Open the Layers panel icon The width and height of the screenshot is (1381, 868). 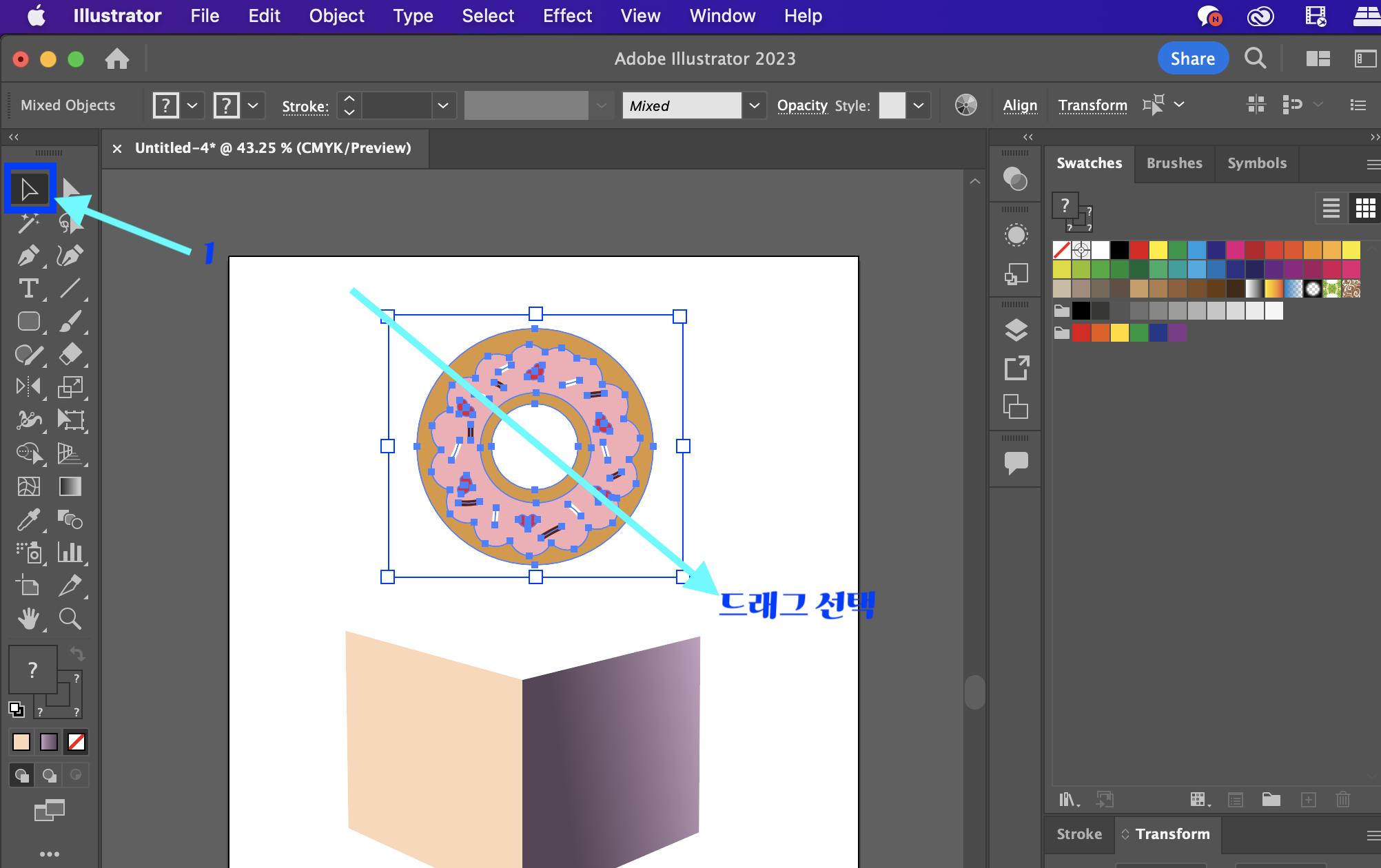tap(1016, 330)
